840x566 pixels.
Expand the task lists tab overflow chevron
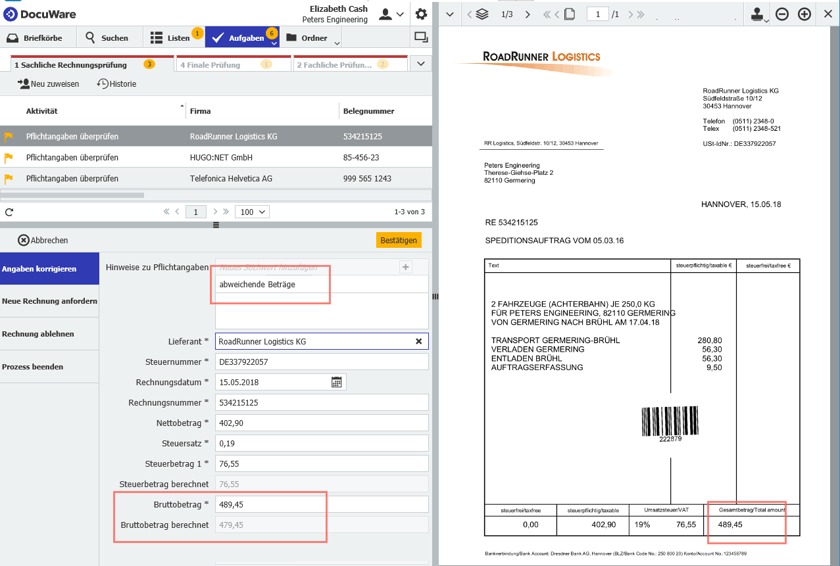421,64
